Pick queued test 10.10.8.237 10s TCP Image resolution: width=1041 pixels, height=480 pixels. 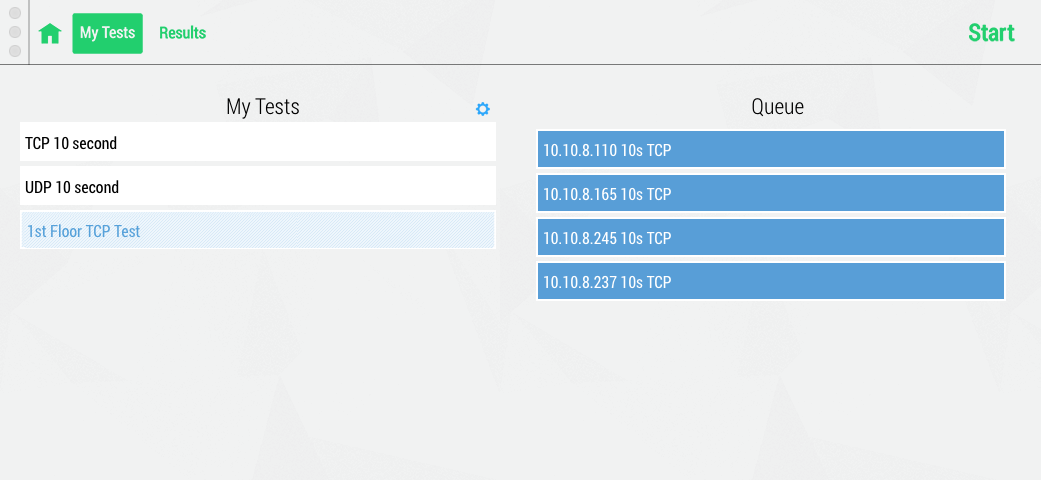click(770, 282)
